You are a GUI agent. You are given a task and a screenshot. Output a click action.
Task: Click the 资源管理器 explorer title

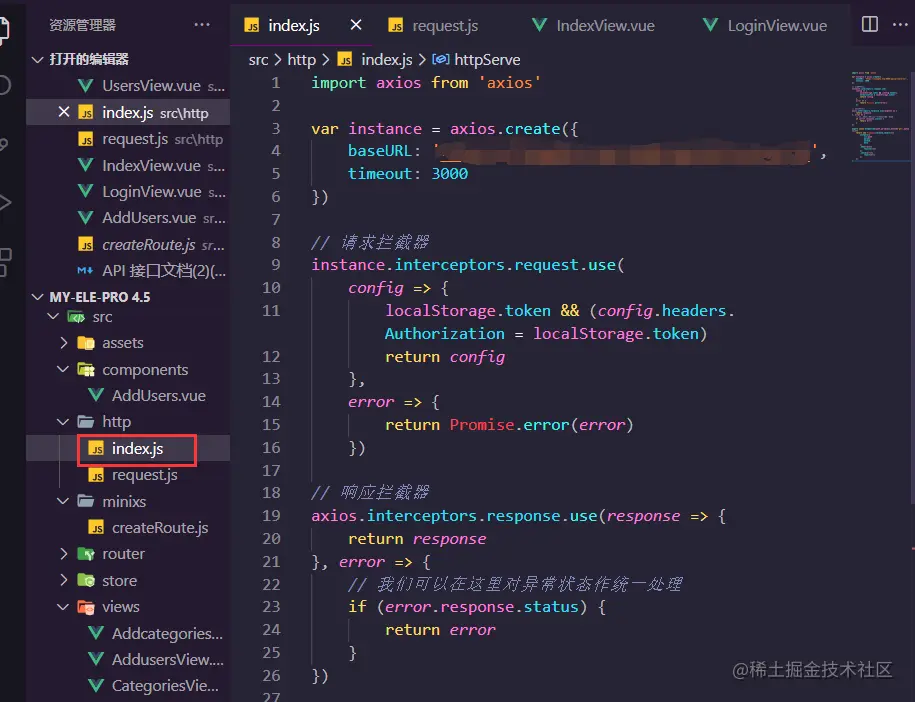82,25
